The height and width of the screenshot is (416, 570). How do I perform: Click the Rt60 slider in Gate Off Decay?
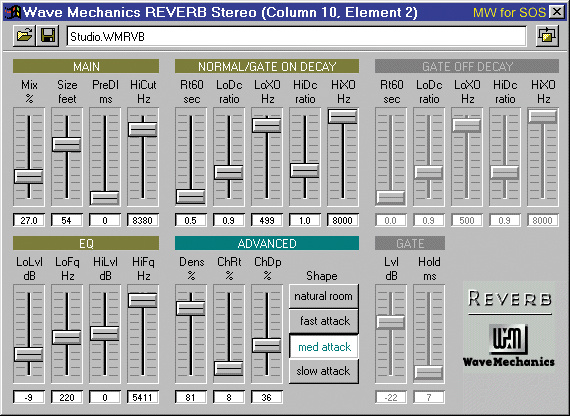[390, 197]
